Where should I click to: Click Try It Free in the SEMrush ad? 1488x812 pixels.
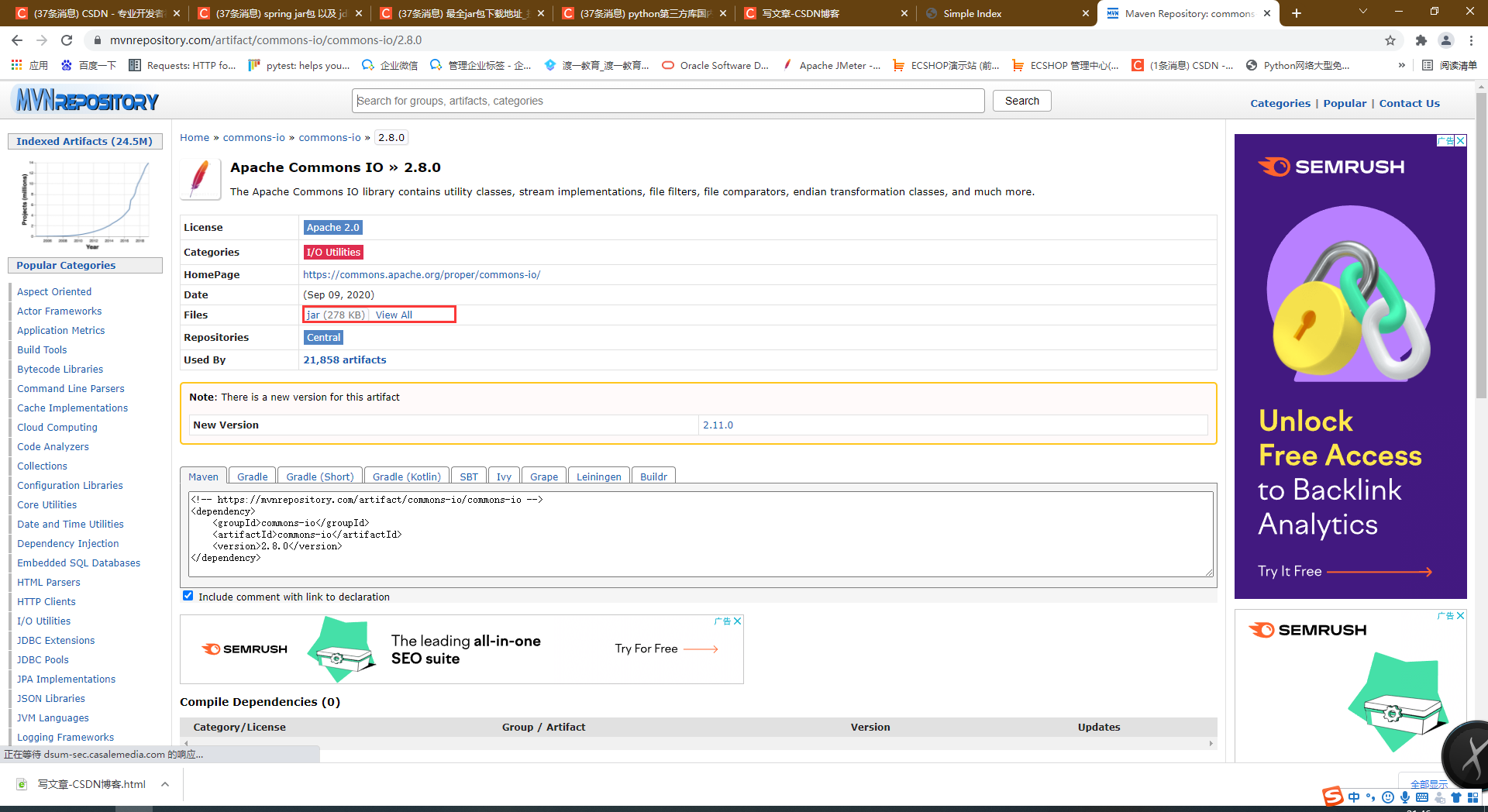click(x=1345, y=571)
